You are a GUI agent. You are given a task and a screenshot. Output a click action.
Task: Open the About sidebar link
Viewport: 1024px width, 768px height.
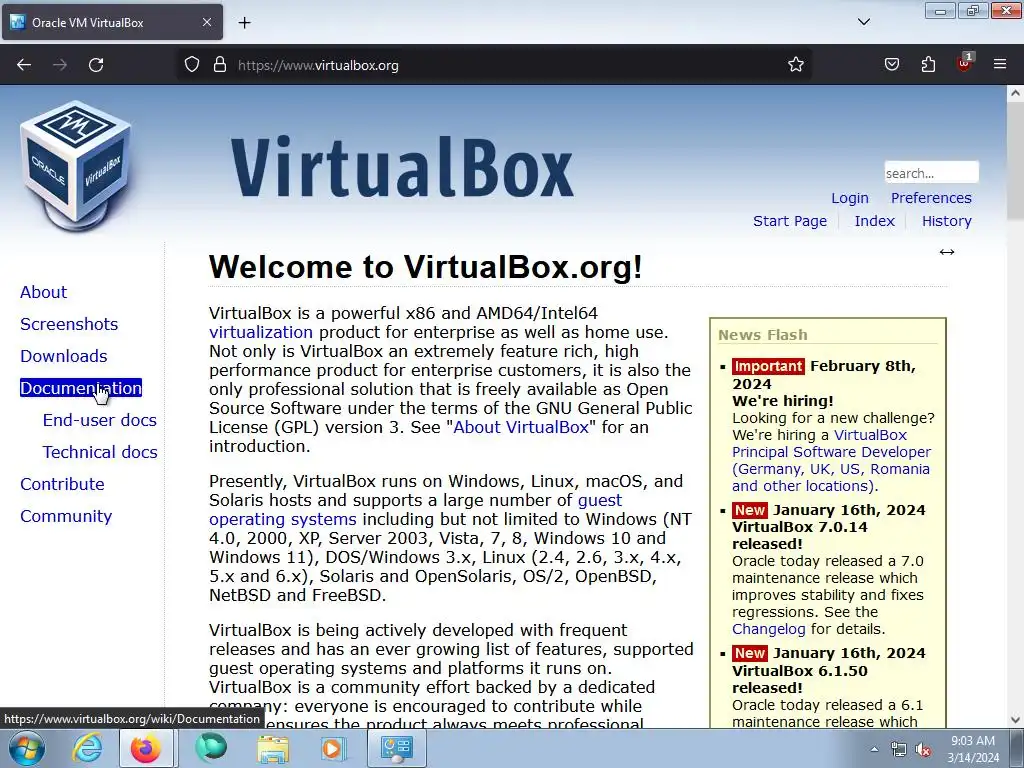43,292
